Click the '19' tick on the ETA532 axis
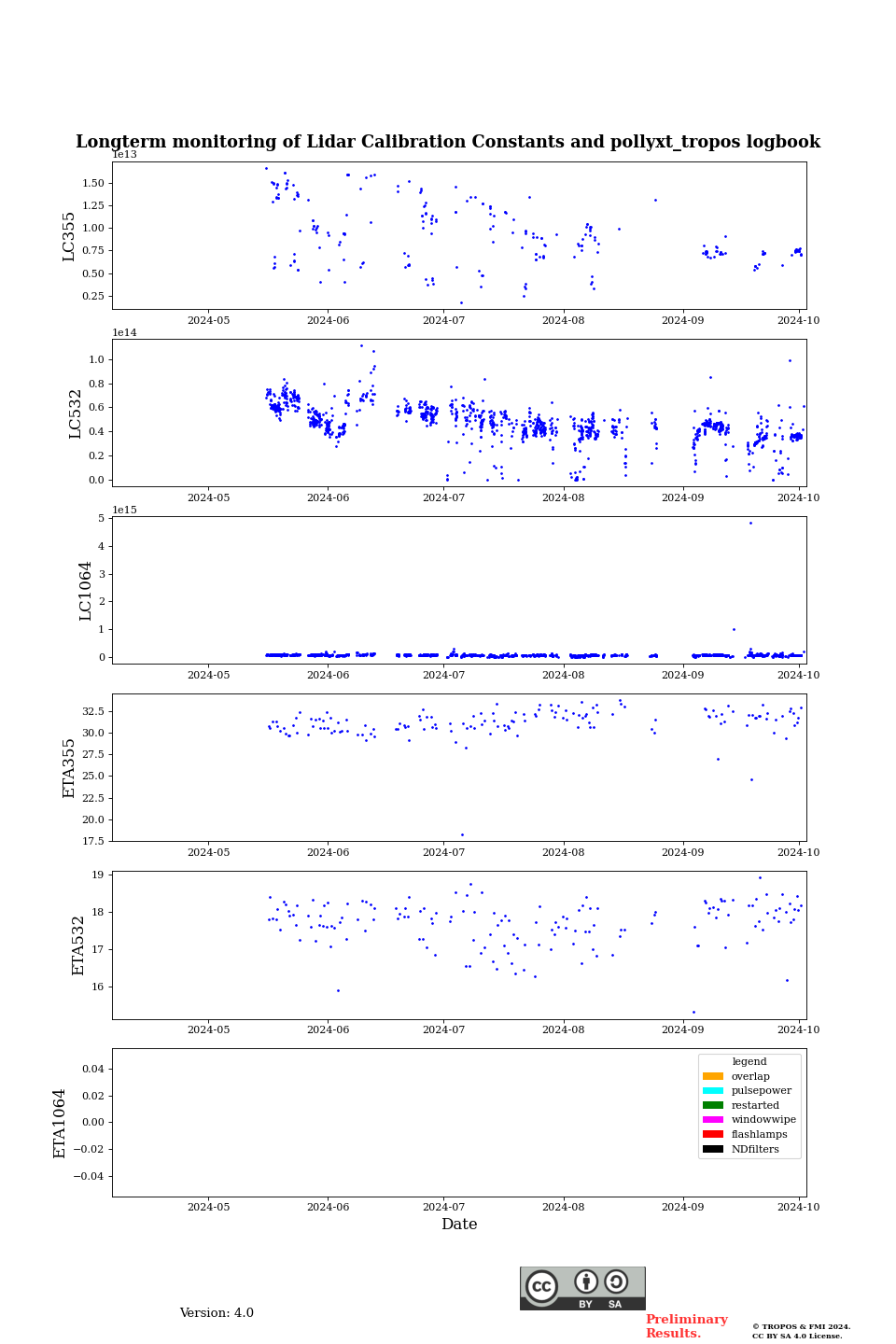896x1344 pixels. (98, 875)
